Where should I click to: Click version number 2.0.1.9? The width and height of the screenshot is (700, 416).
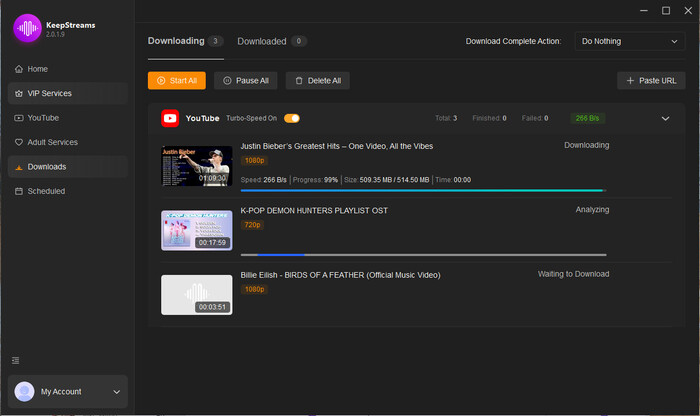[55, 34]
